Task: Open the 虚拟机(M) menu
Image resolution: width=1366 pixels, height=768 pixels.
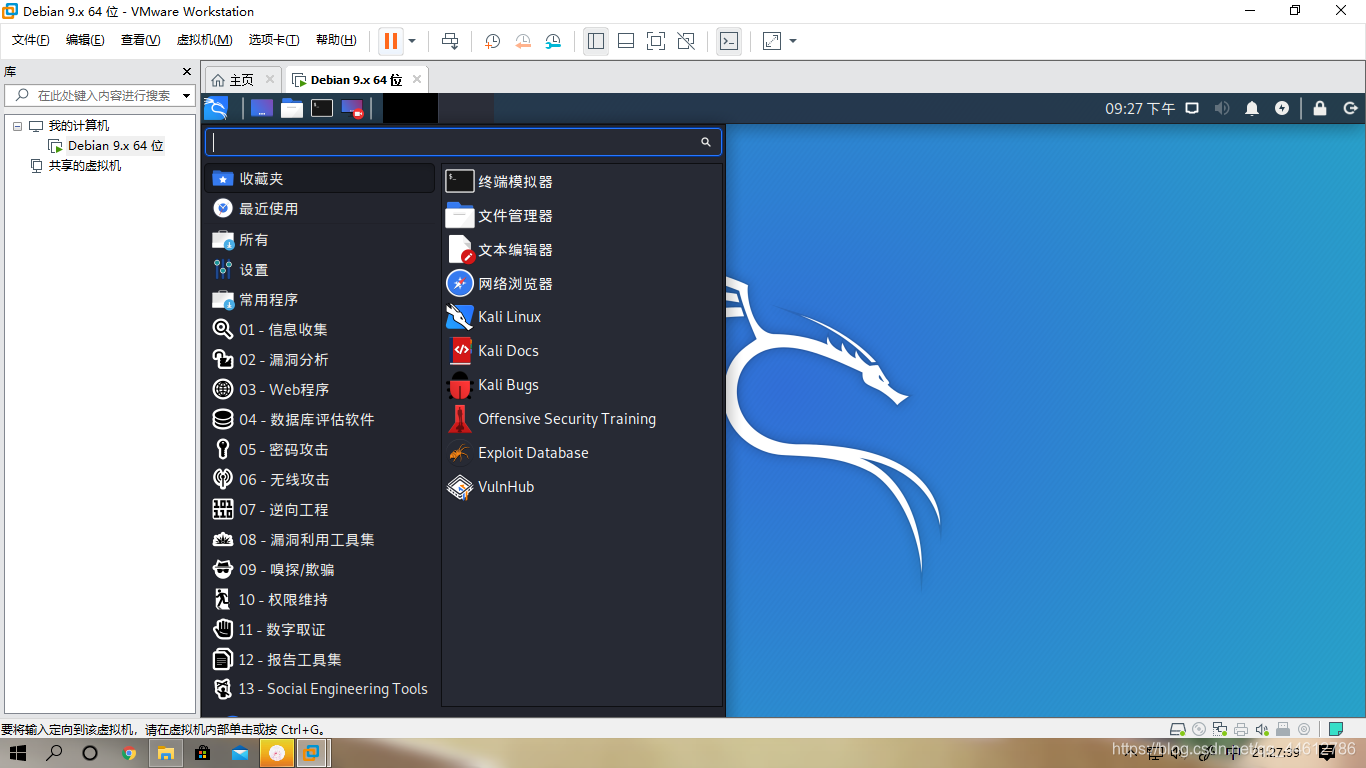Action: tap(204, 40)
